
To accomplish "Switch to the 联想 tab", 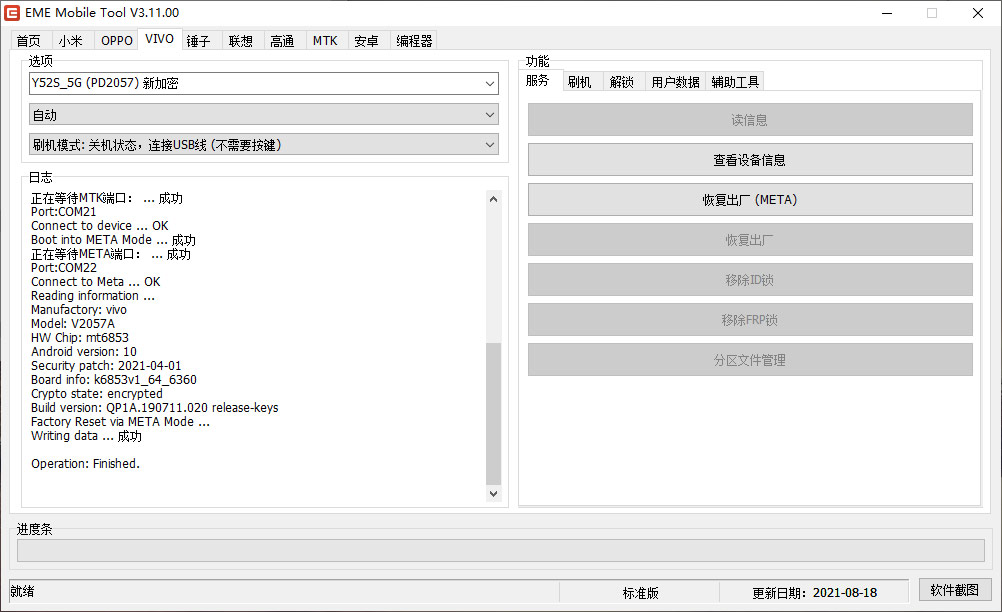I will [x=241, y=41].
